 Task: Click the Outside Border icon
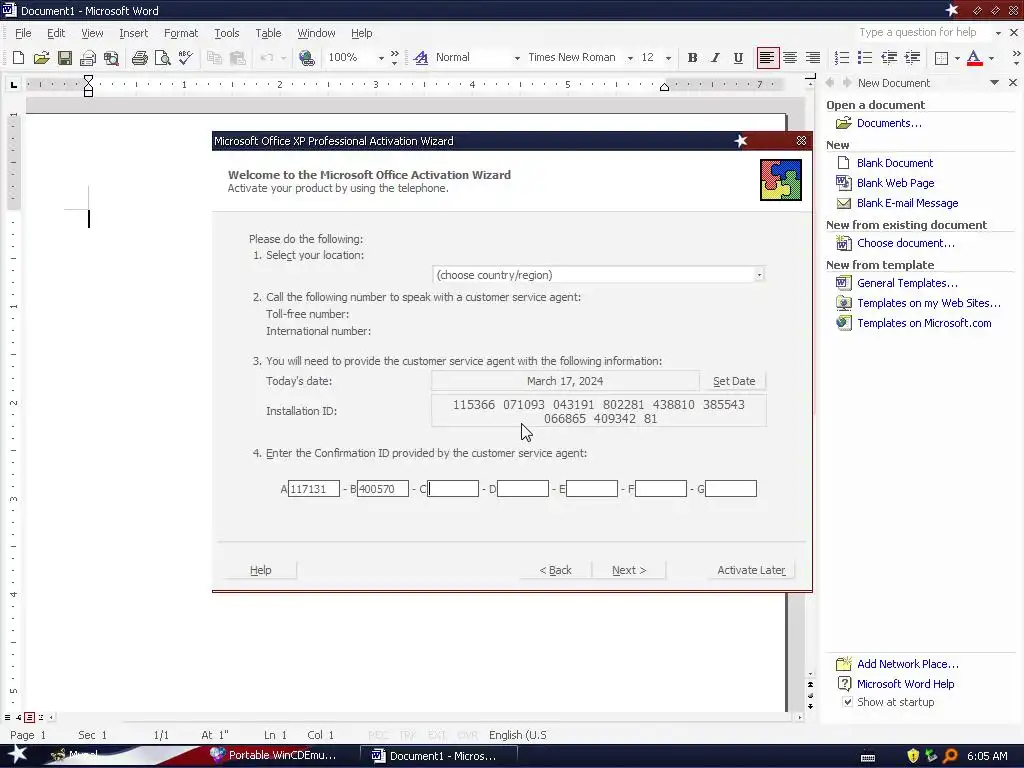[x=941, y=58]
